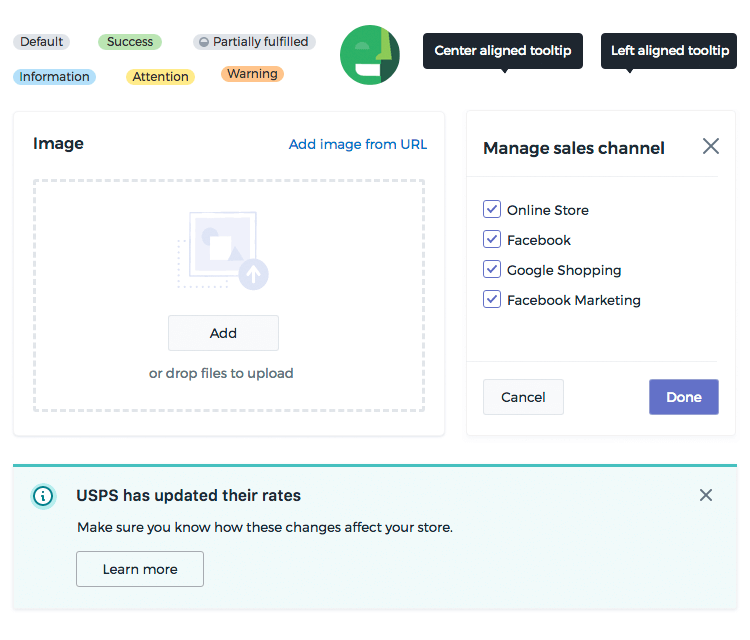Click the green avatar icon
The height and width of the screenshot is (640, 750).
[x=370, y=55]
